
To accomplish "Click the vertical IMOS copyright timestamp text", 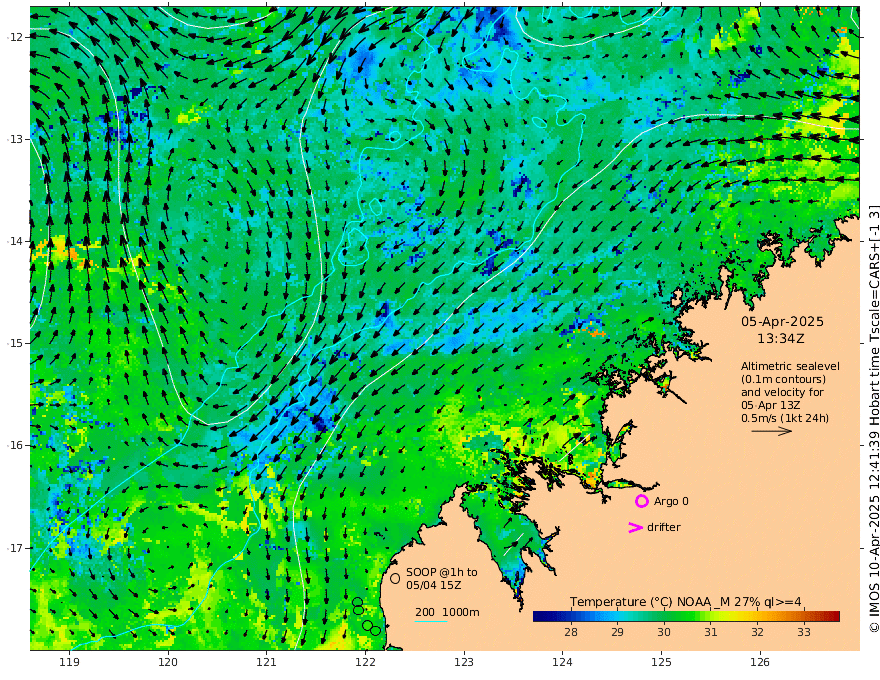I will click(873, 419).
